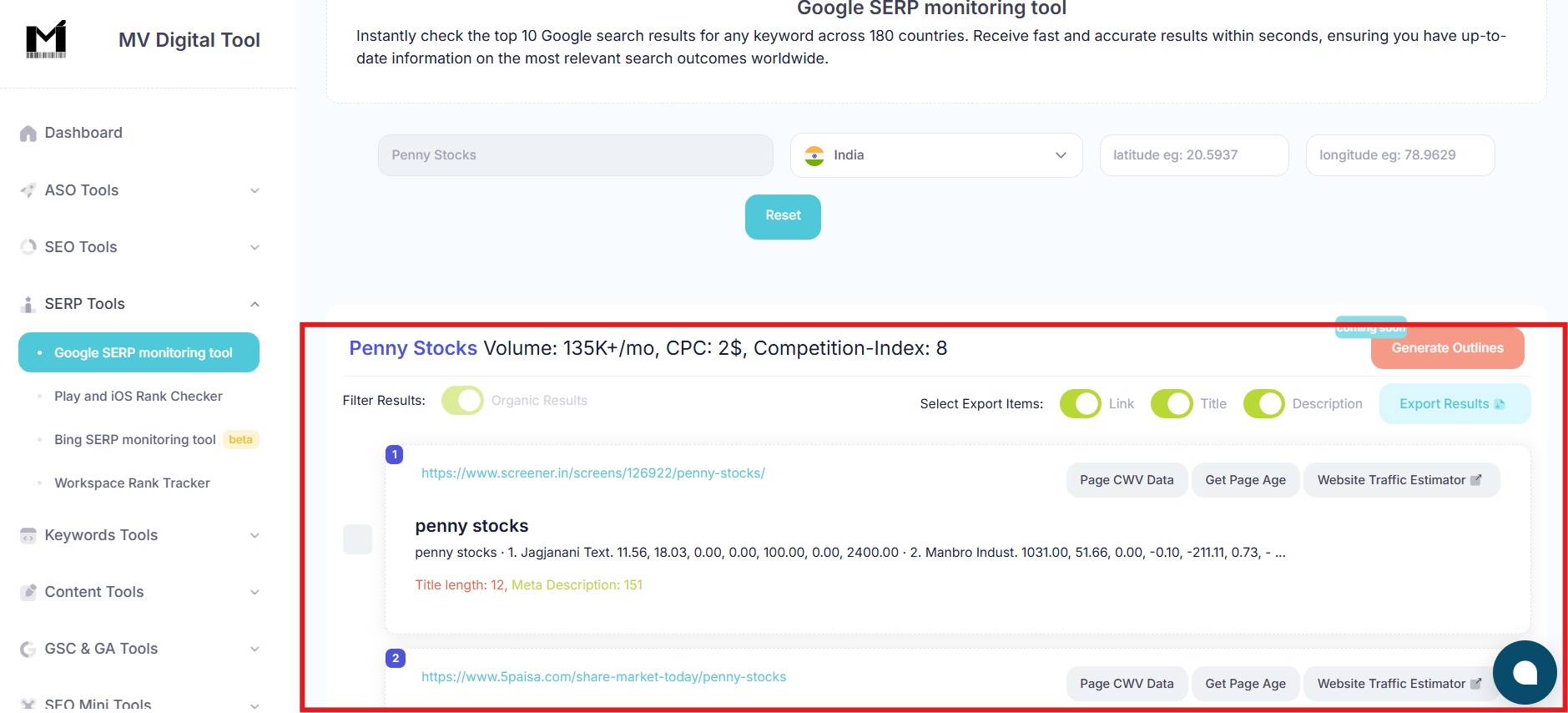Click Get Page Age for 5paisa result
Viewport: 1568px width, 713px height.
point(1245,684)
